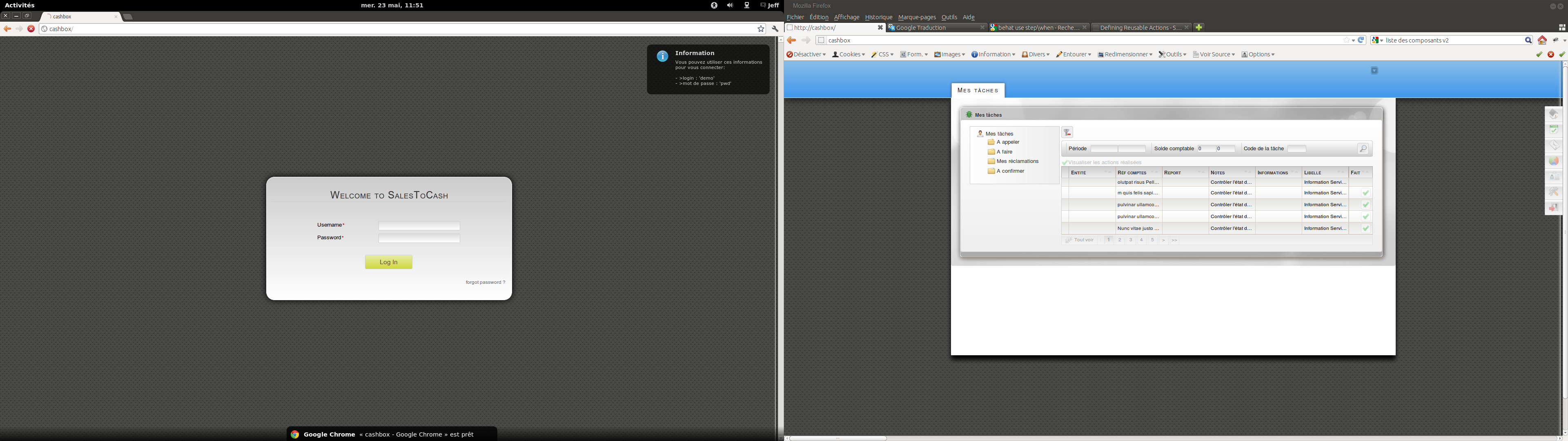Screen dimensions: 1568x441
Task: Open the wrench tools sidebar icon
Action: pos(1553,192)
